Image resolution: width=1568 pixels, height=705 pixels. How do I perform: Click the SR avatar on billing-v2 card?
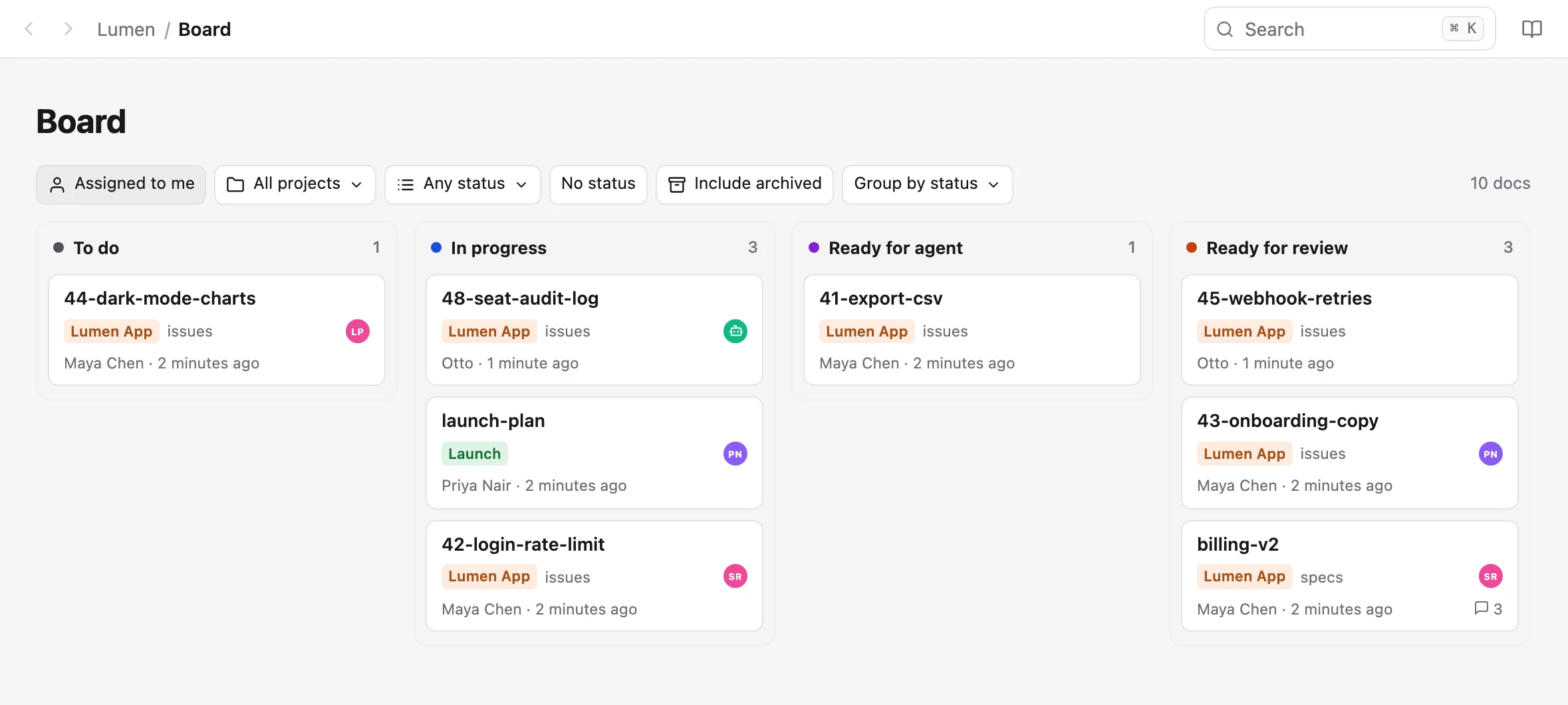point(1491,576)
